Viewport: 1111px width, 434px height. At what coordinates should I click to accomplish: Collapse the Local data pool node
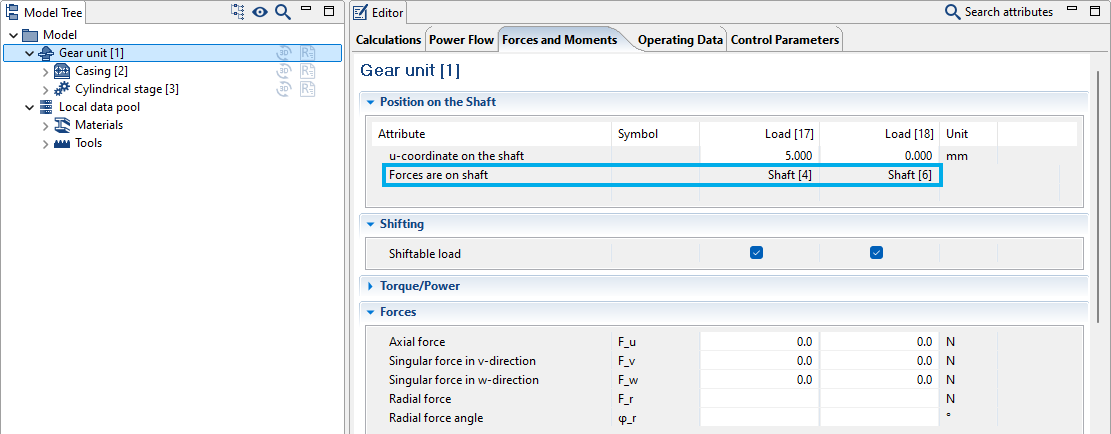tap(29, 107)
